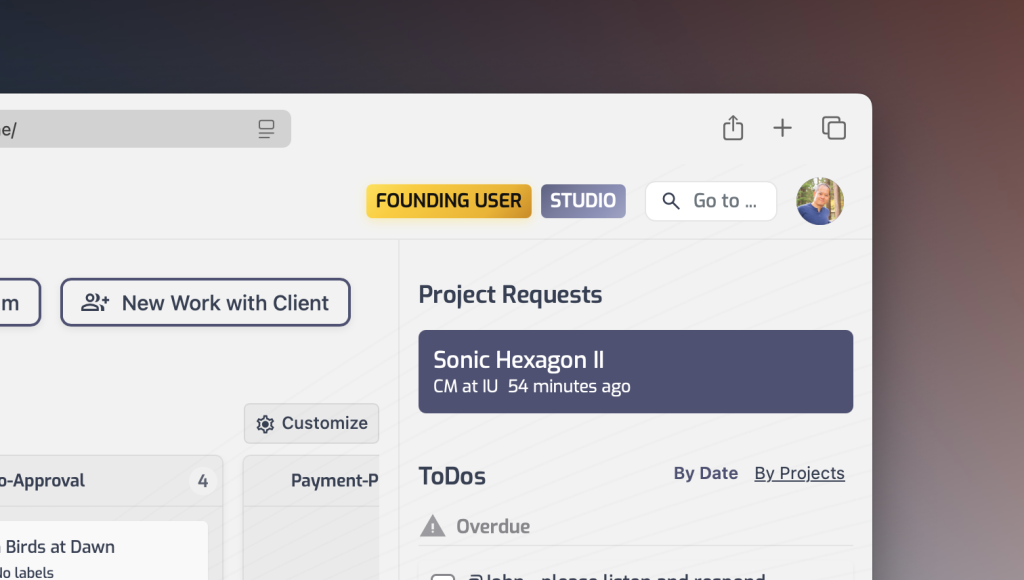
Task: Click the gear icon on Customize
Action: [265, 424]
